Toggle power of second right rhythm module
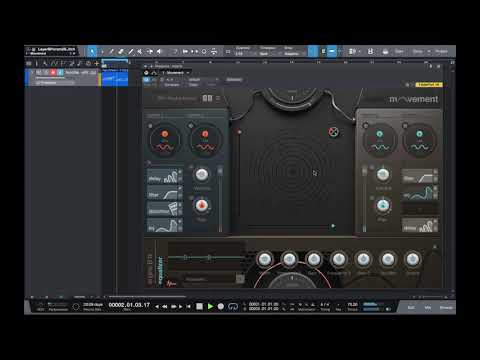The image size is (480, 360). 405,126
